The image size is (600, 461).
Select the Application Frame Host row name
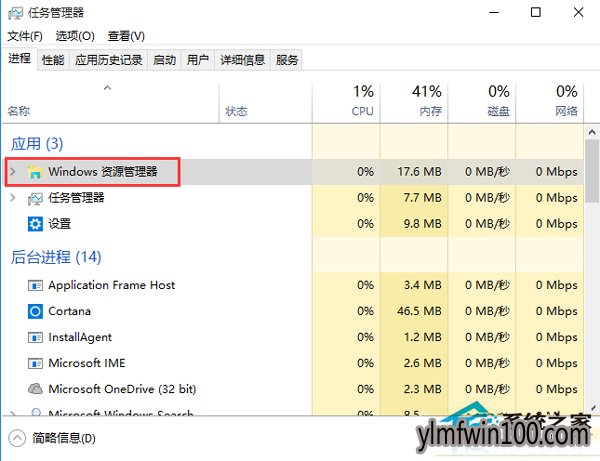(x=111, y=285)
